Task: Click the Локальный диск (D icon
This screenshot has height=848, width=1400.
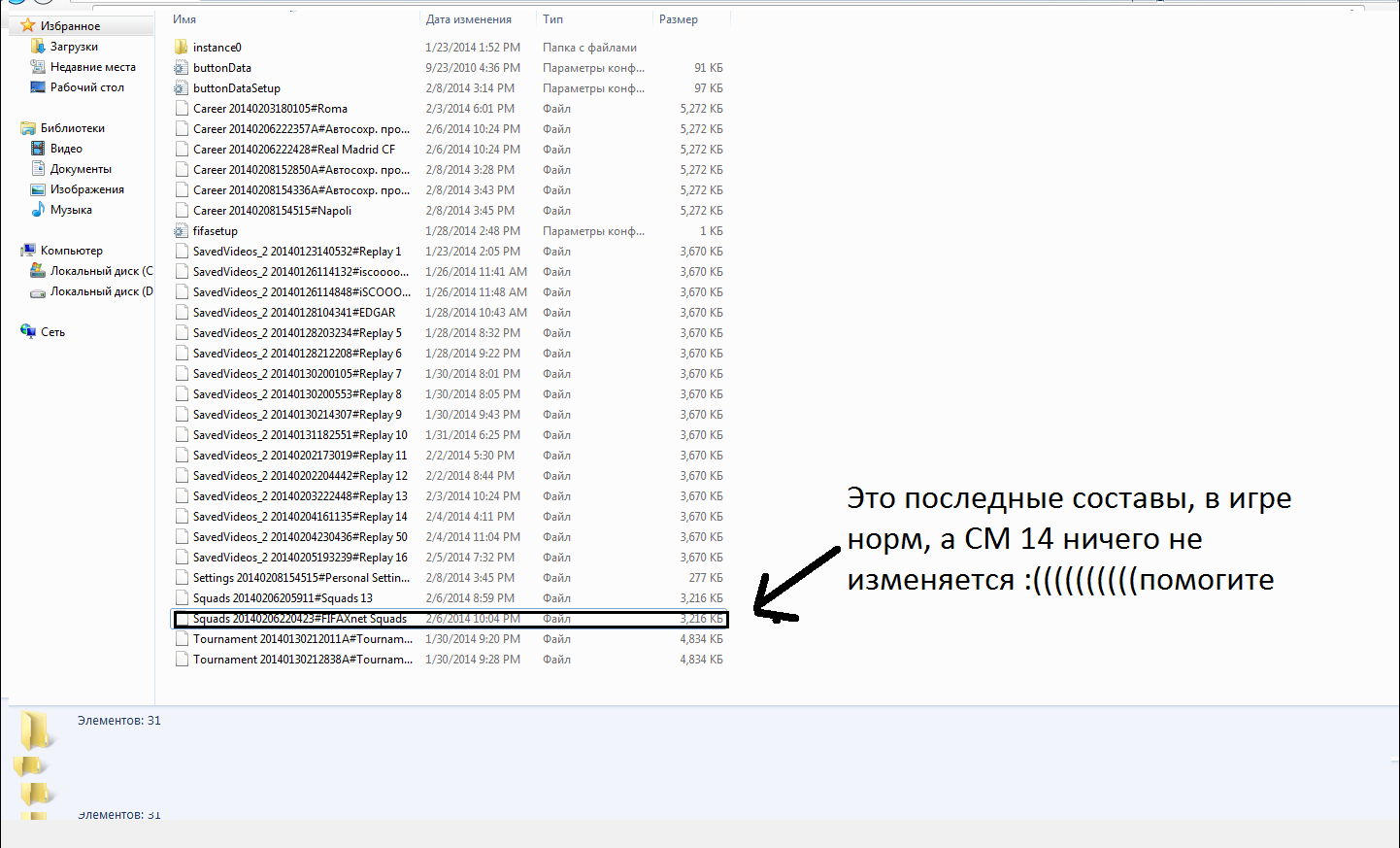Action: click(38, 290)
